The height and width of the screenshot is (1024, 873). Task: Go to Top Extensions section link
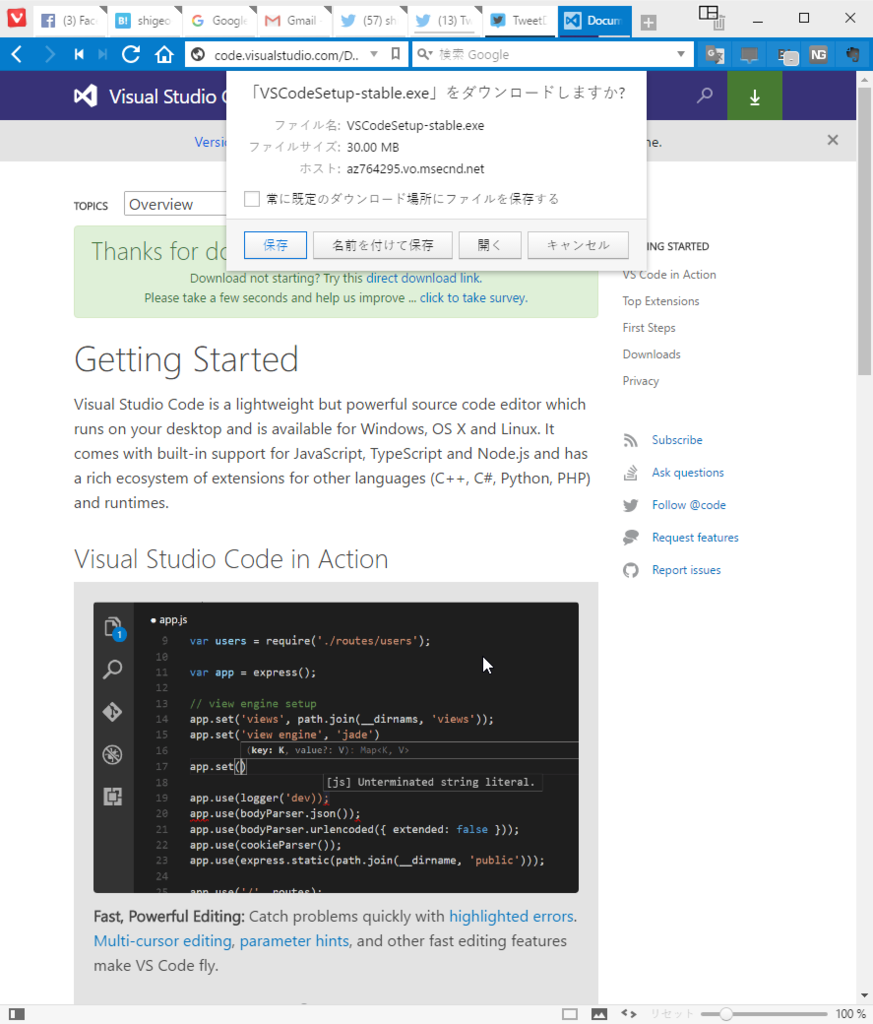(661, 301)
